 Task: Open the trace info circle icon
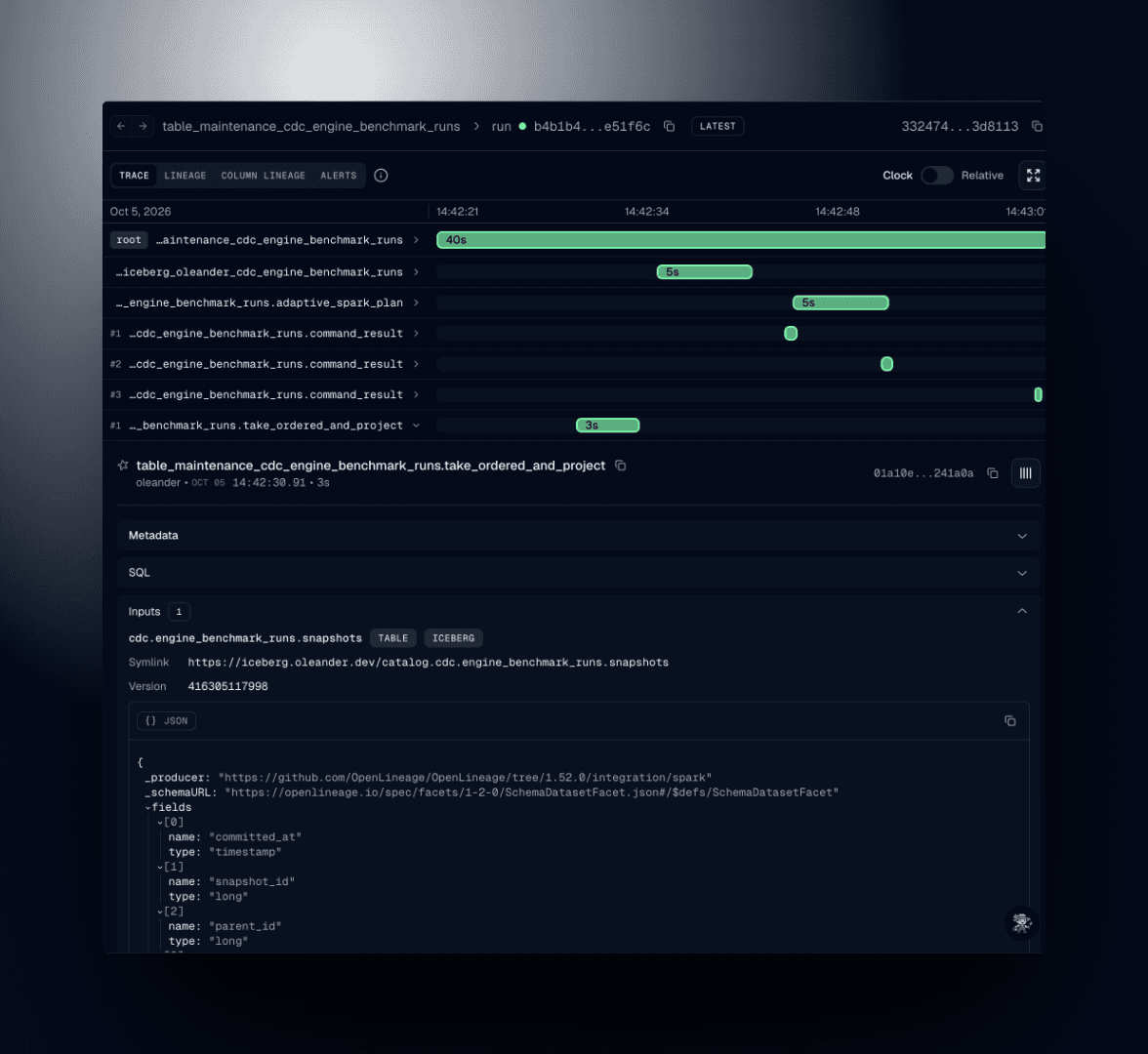[x=381, y=176]
